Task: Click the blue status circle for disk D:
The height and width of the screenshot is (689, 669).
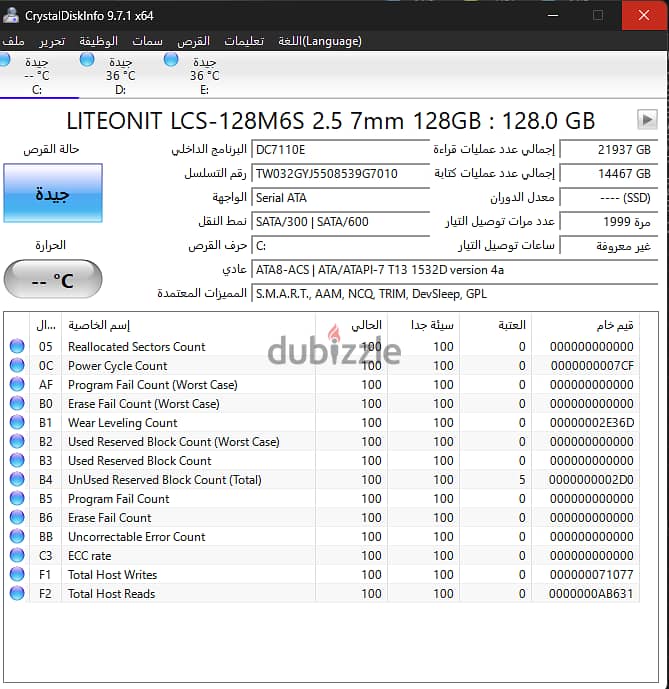Action: 87,59
